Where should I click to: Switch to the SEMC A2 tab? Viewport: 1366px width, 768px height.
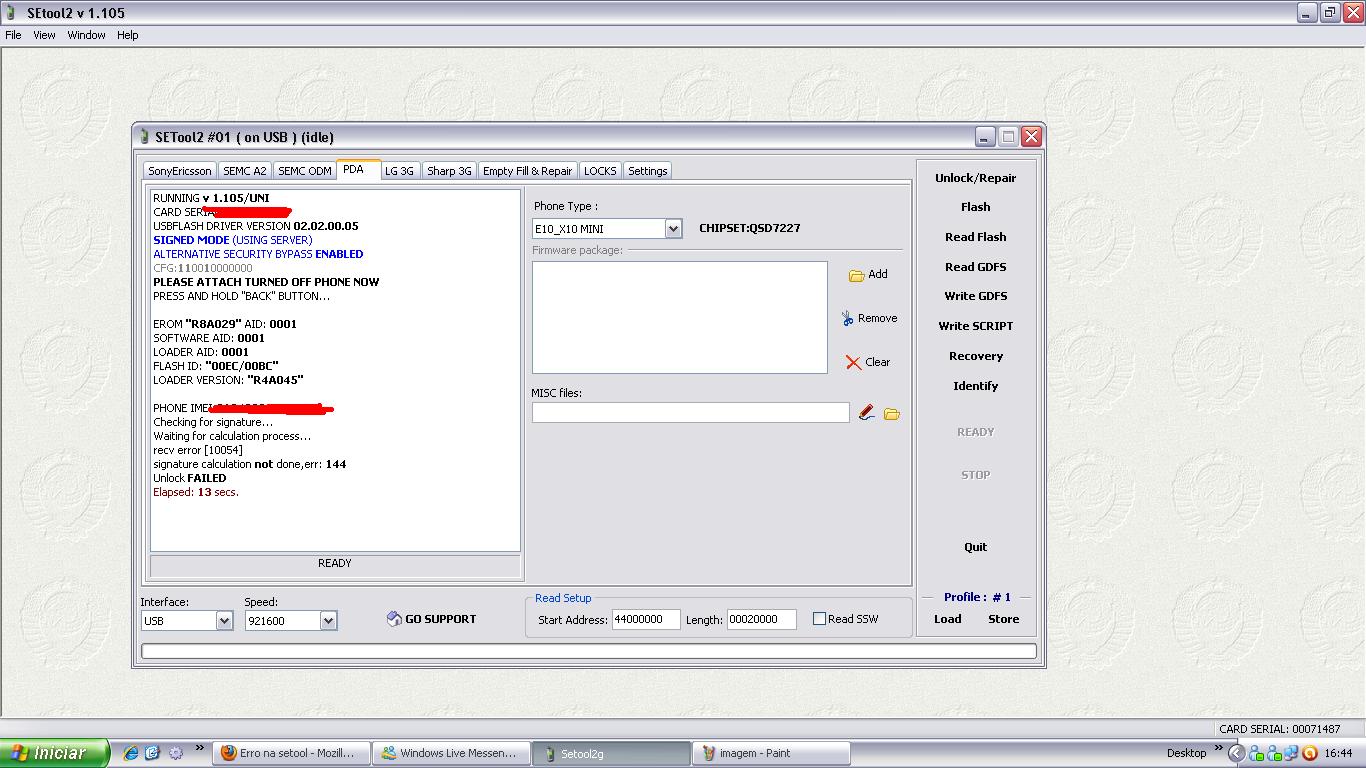(x=245, y=171)
